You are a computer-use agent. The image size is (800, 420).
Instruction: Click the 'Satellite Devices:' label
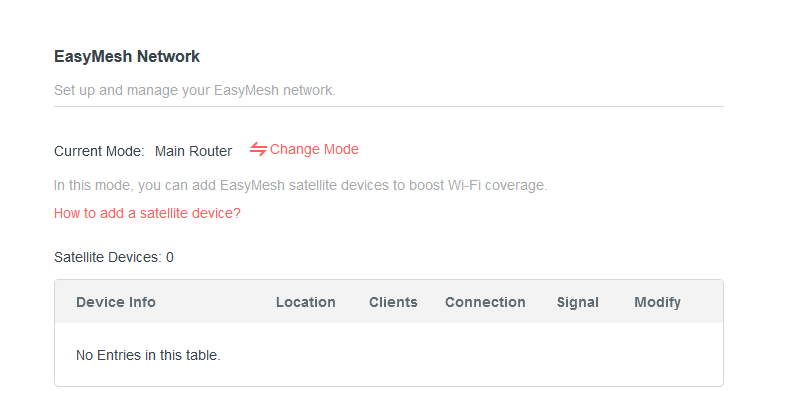(x=107, y=257)
